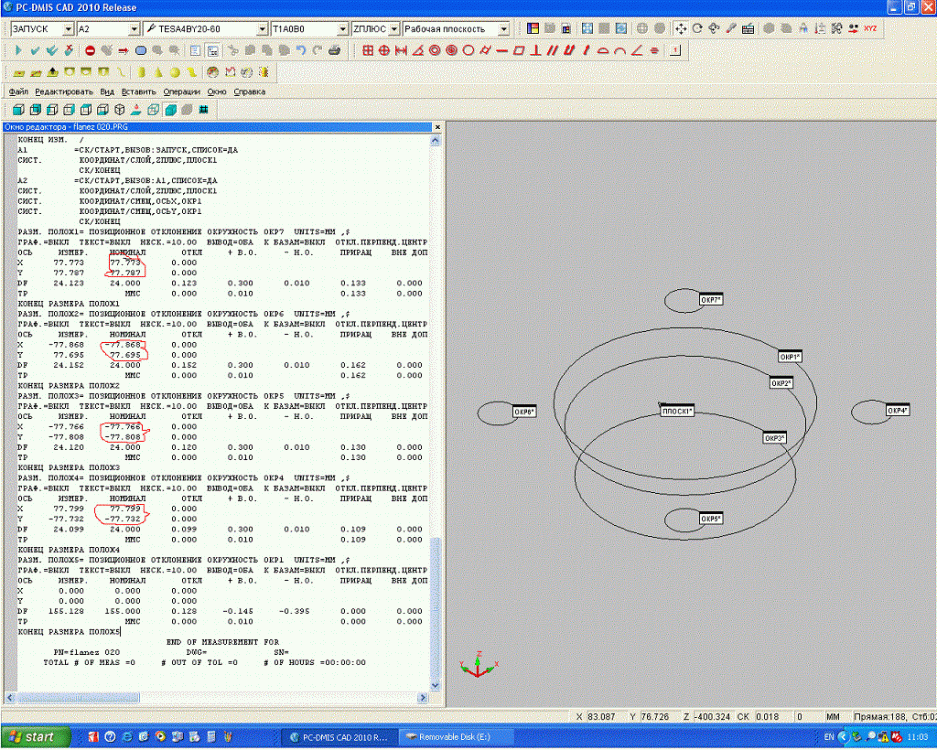937x750 pixels.
Task: Open the Файл menu
Action: [x=19, y=92]
